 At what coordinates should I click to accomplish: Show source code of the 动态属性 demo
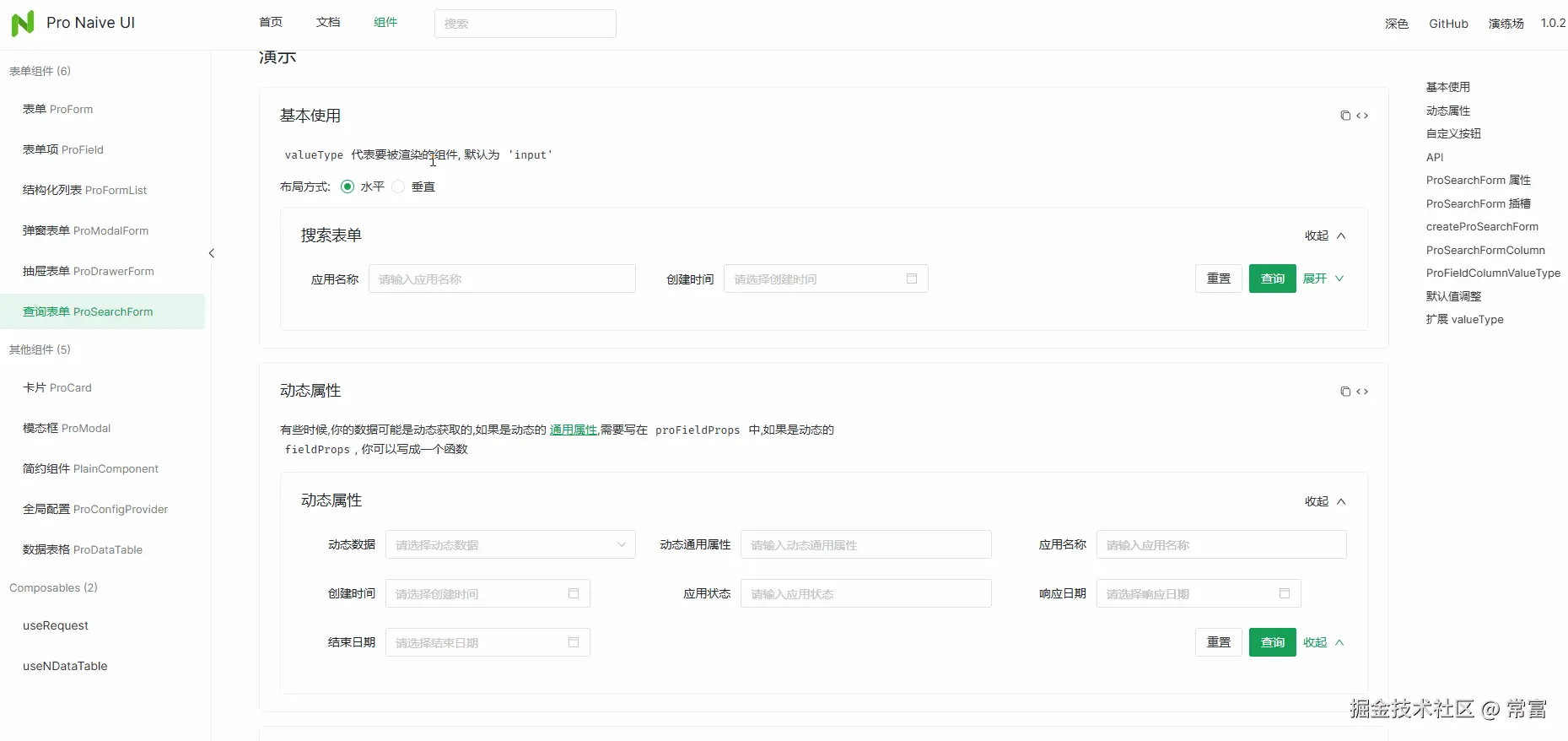tap(1362, 392)
